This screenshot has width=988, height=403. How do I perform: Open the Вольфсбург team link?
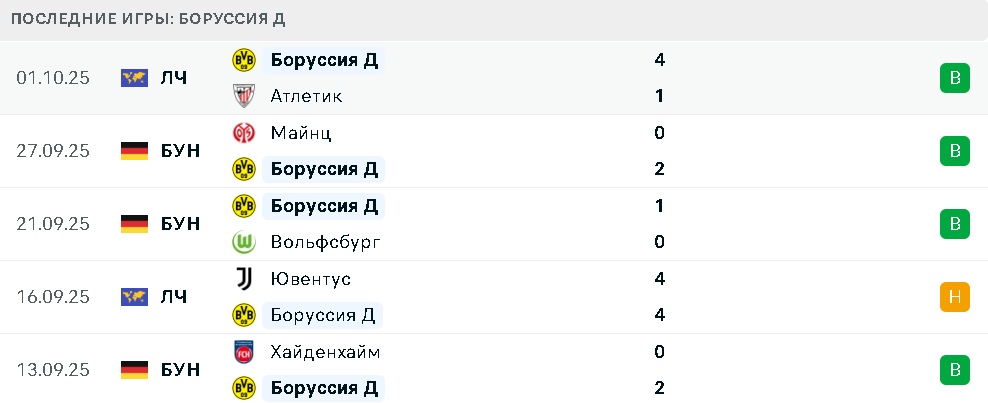[x=325, y=242]
